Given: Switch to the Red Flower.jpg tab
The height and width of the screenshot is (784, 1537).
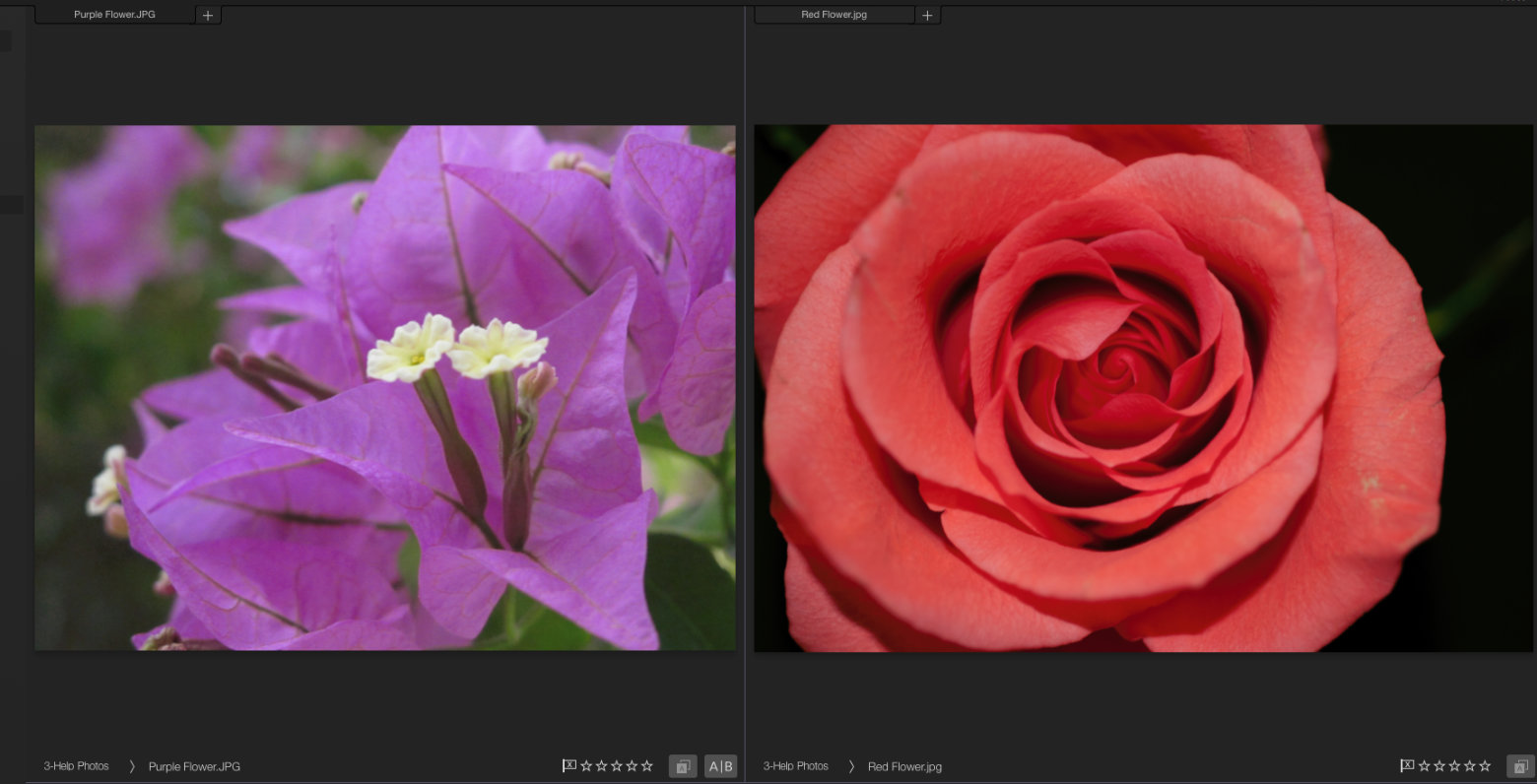Looking at the screenshot, I should tap(834, 15).
